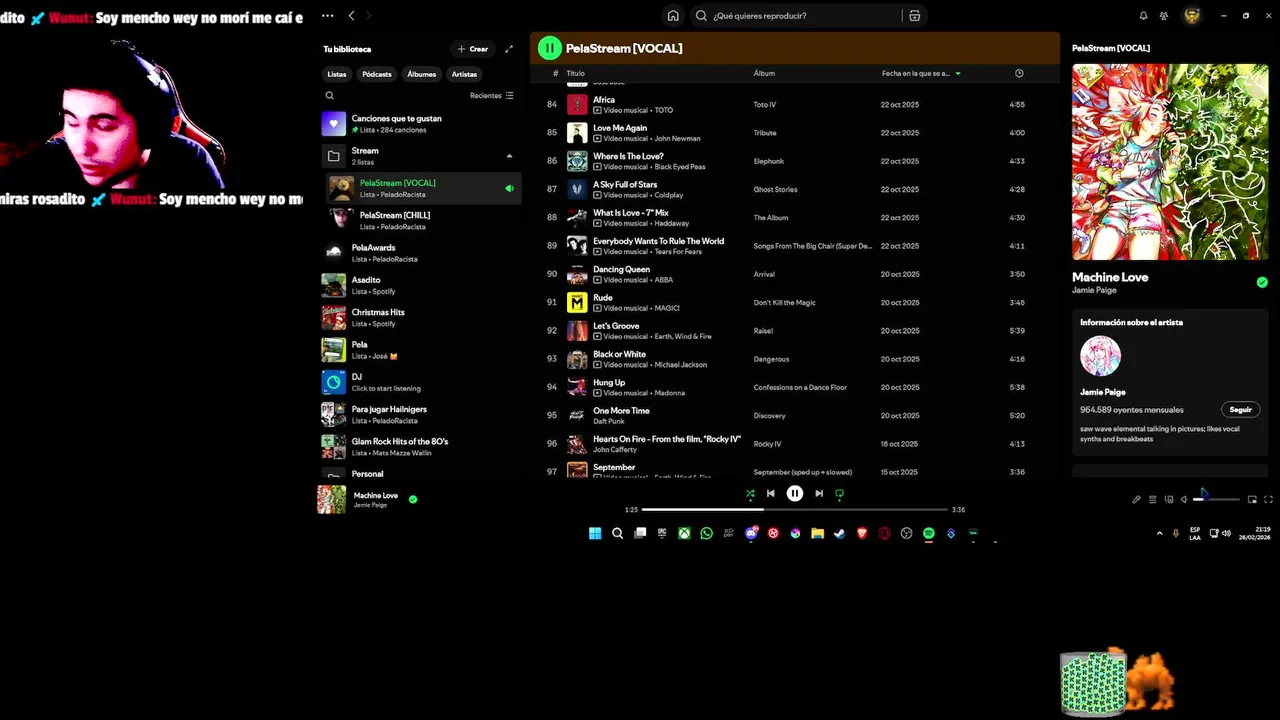The height and width of the screenshot is (720, 1280).
Task: Toggle shuffle in the player controls
Action: pos(750,493)
